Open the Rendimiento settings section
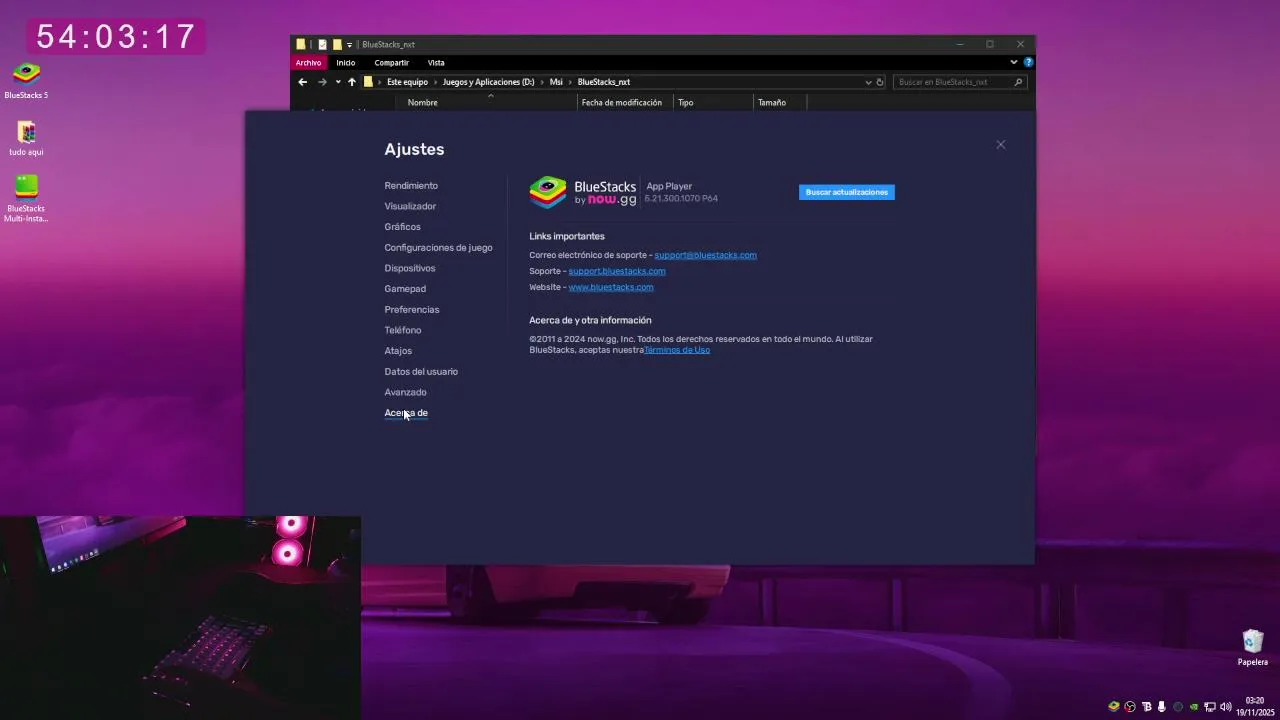This screenshot has width=1280, height=720. tap(411, 186)
